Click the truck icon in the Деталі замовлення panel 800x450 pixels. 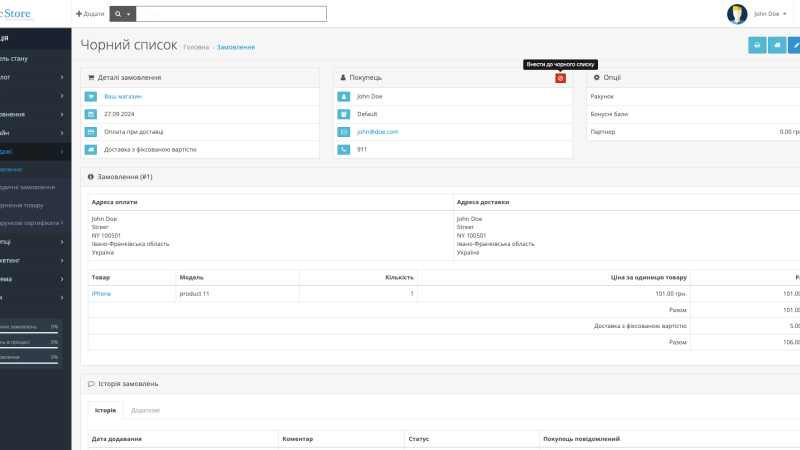pyautogui.click(x=91, y=149)
